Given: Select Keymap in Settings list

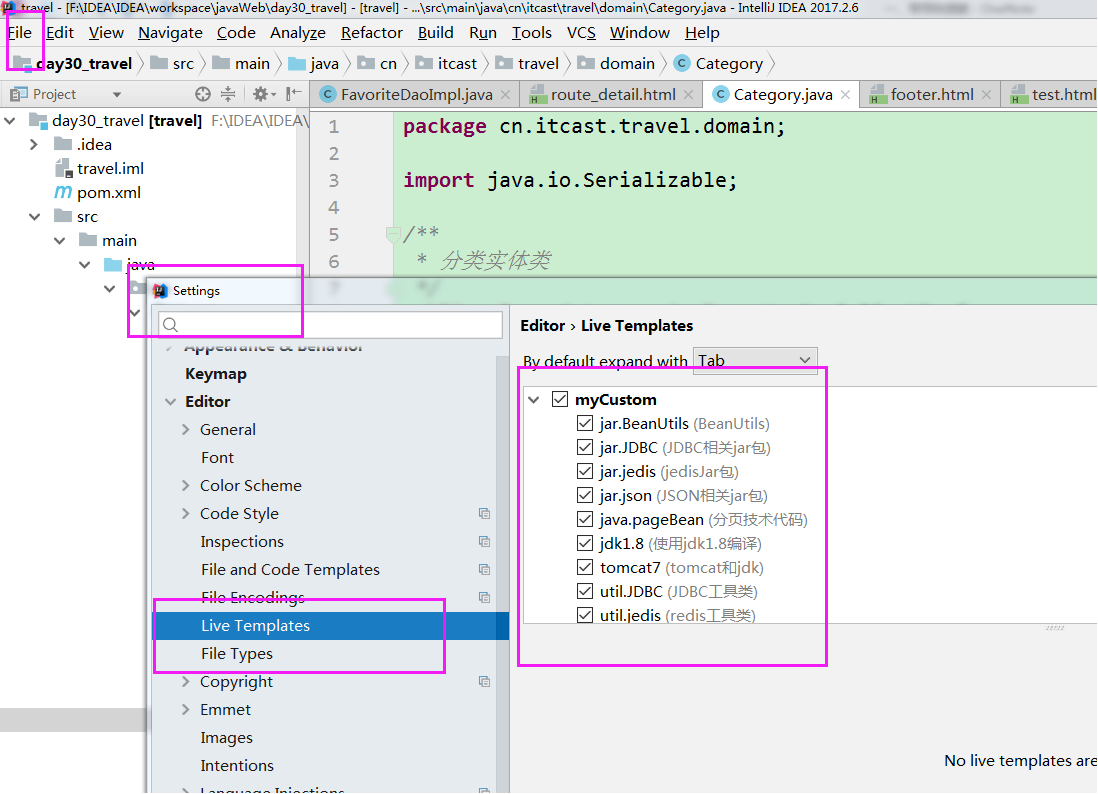Looking at the screenshot, I should (216, 374).
